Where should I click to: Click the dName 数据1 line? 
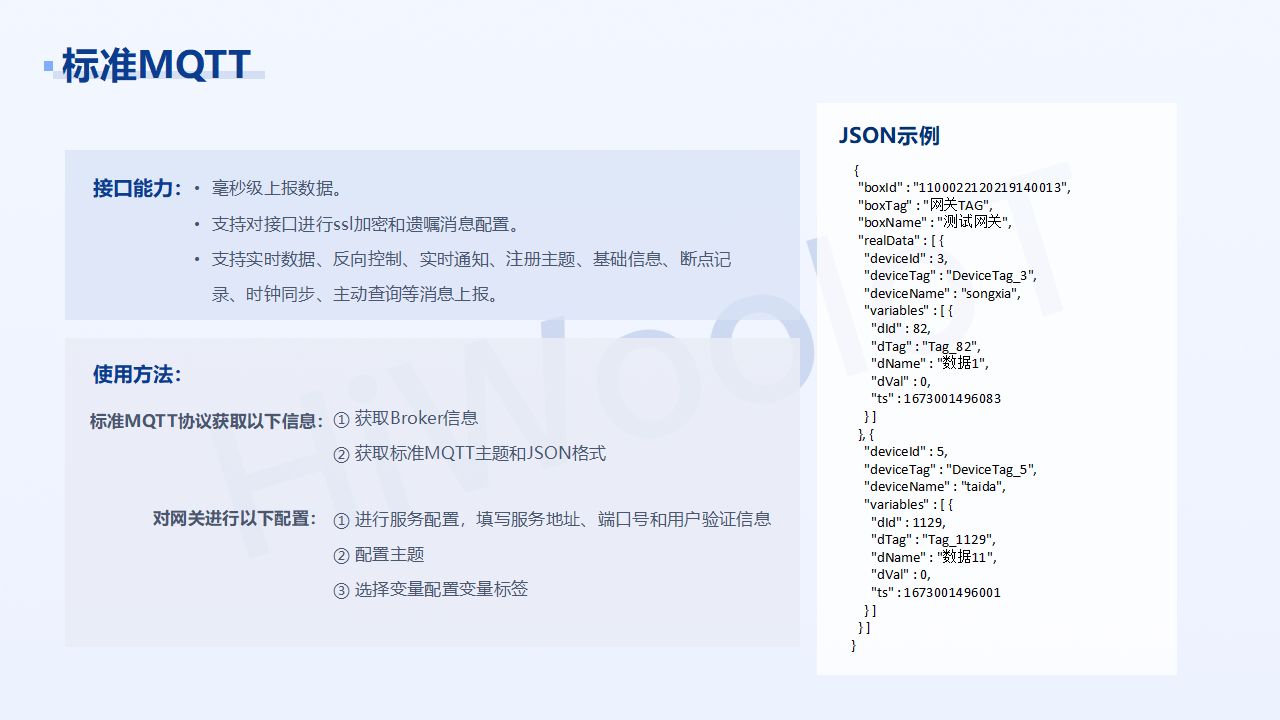(x=930, y=363)
